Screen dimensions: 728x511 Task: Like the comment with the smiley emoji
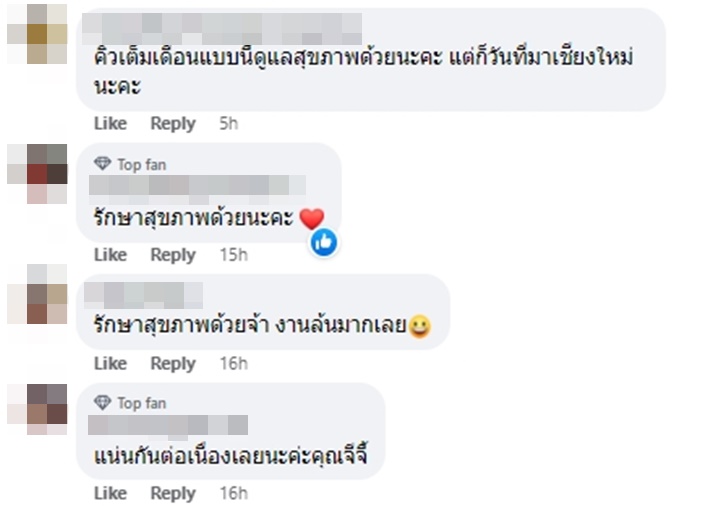click(110, 363)
